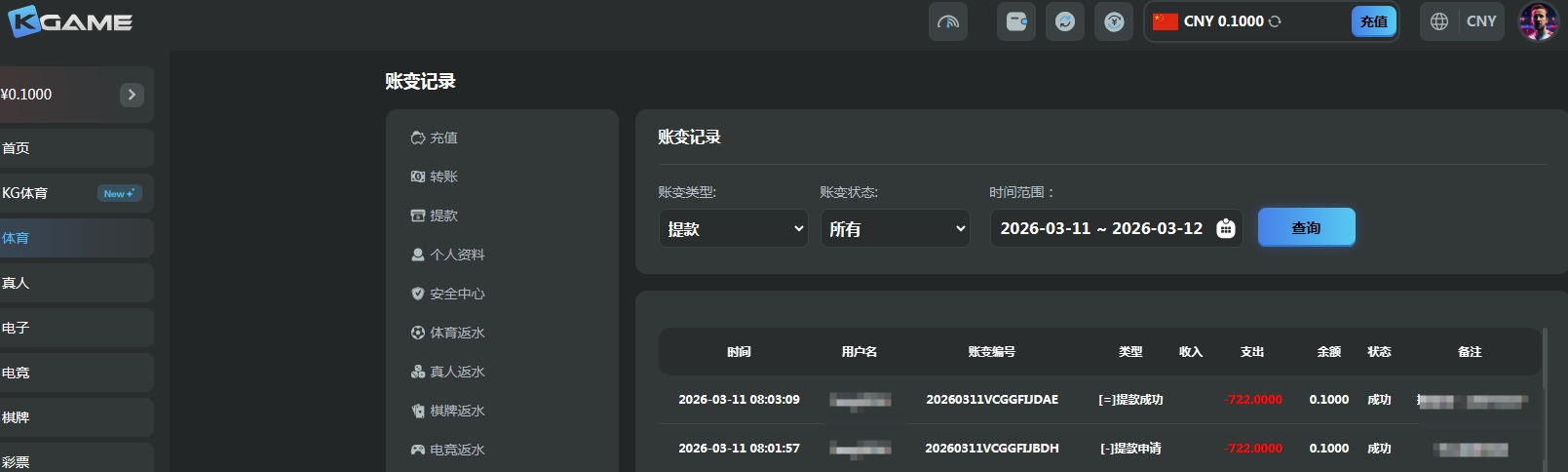Image resolution: width=1568 pixels, height=472 pixels.
Task: Open the user avatar profile
Action: [x=1539, y=21]
